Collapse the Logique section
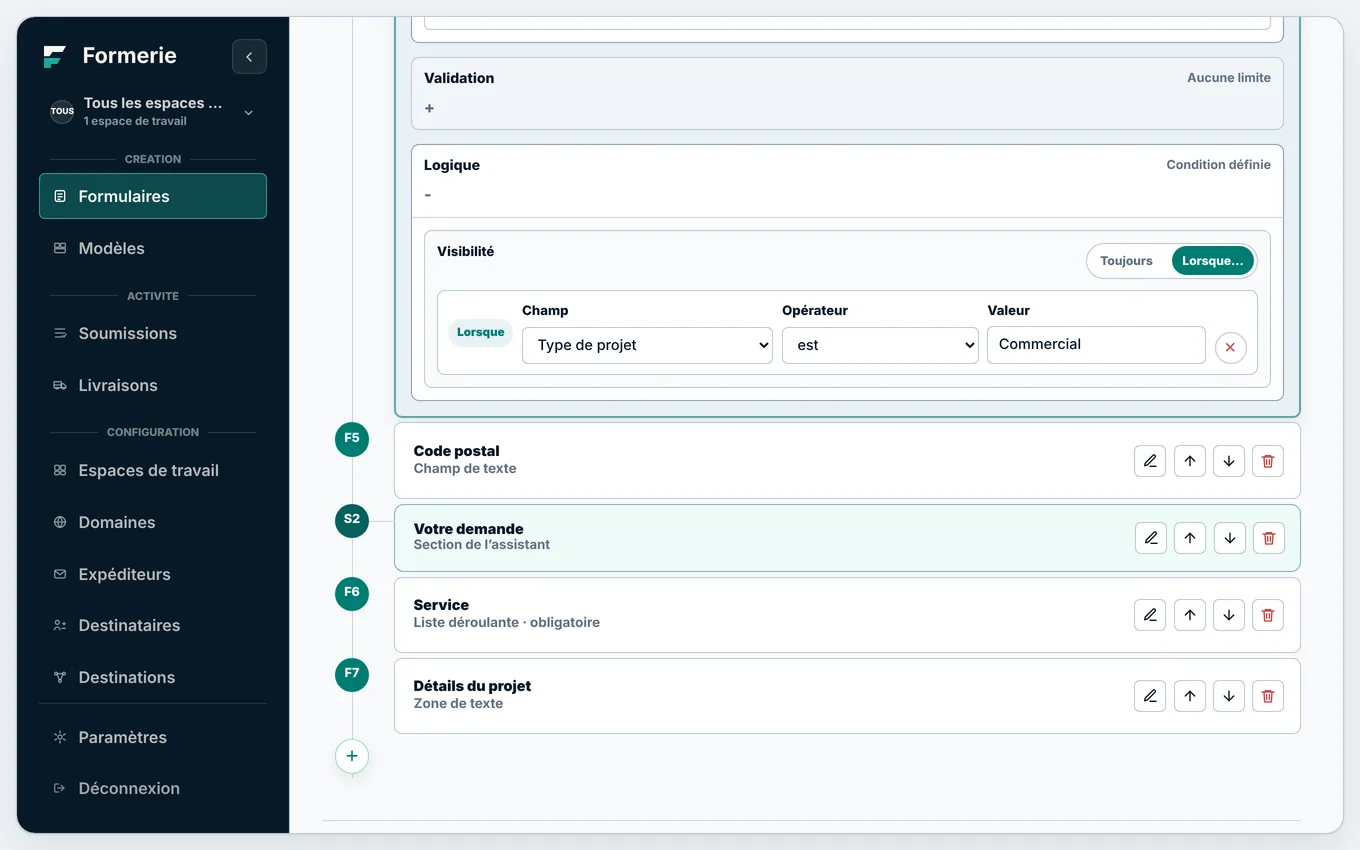Viewport: 1360px width, 850px height. tap(428, 195)
